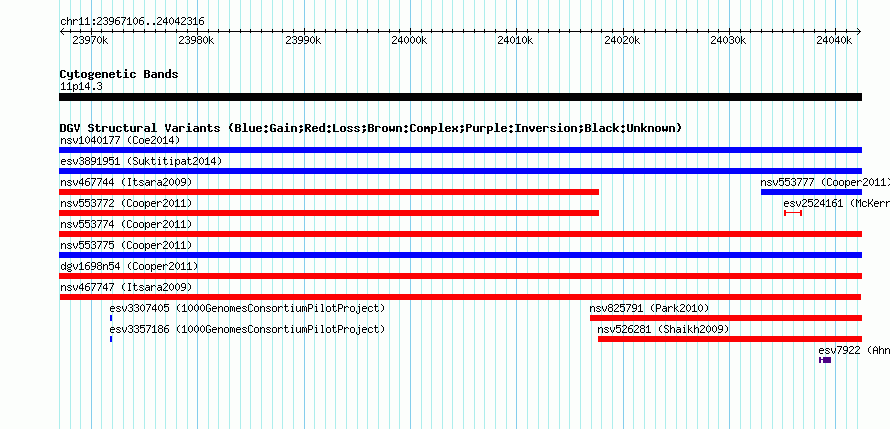
Task: Click the nsv467744 (Itsara2009) red loss bar
Action: tap(329, 192)
